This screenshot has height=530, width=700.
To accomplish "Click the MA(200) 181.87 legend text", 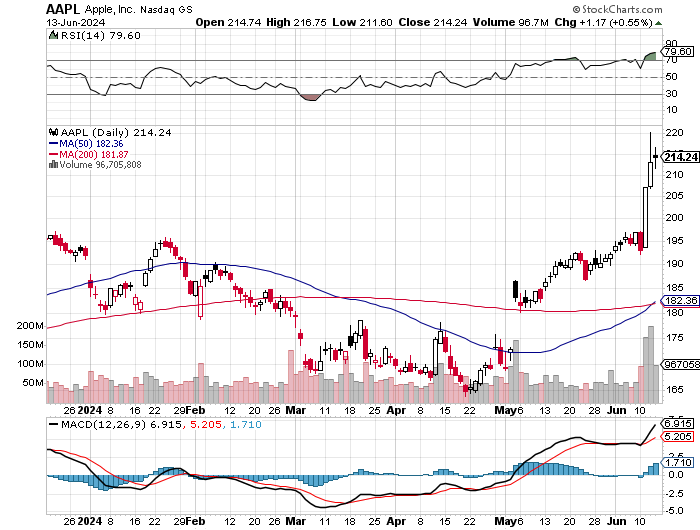I will tap(94, 154).
